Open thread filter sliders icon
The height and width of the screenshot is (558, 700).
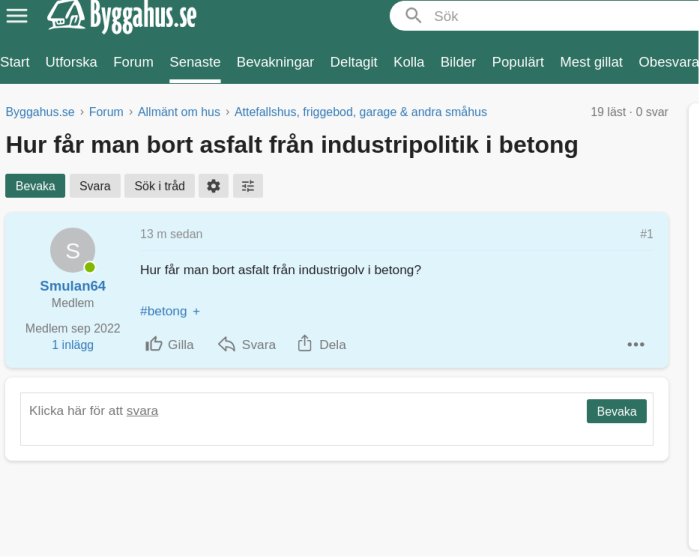point(248,186)
